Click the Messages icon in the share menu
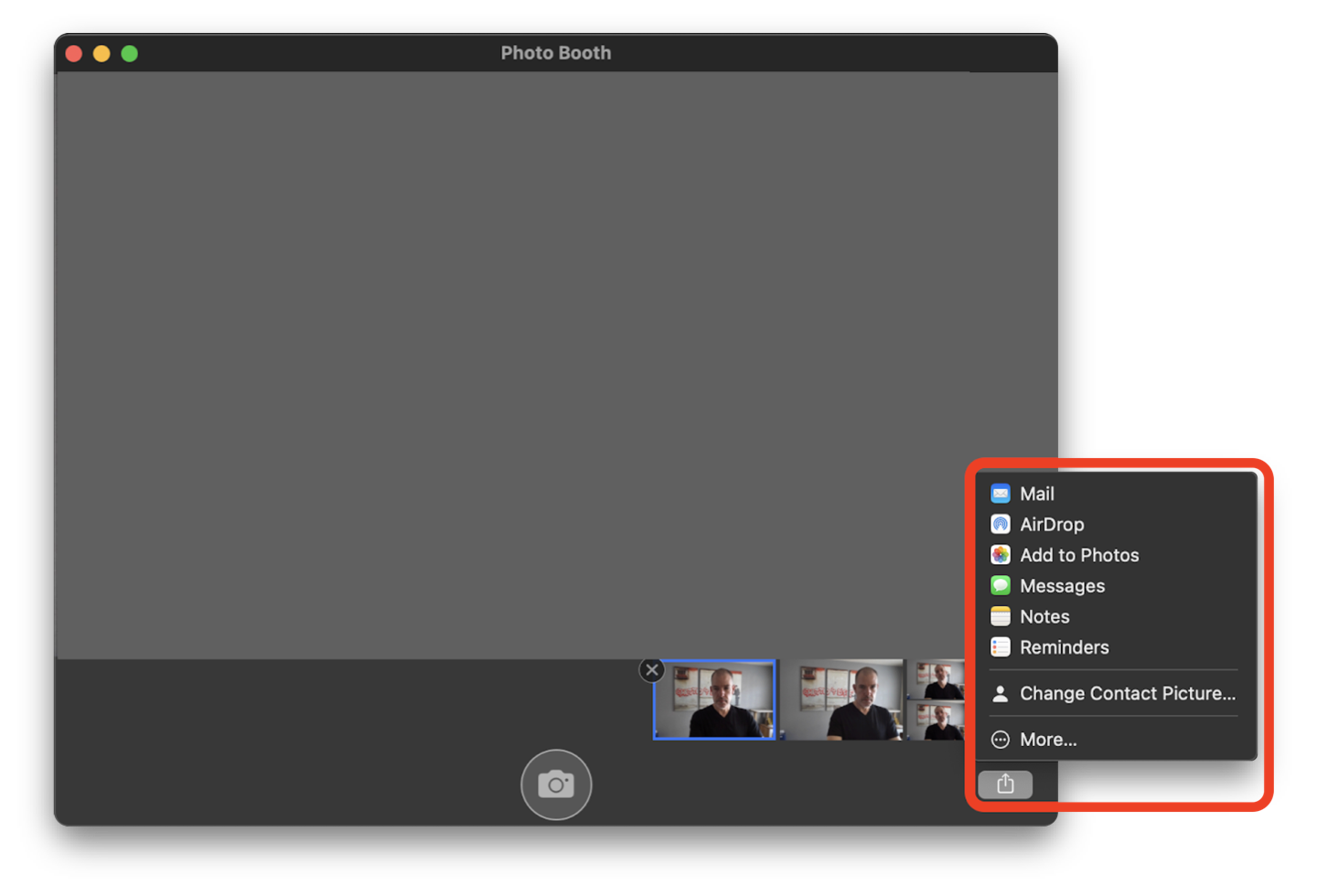 point(1001,586)
